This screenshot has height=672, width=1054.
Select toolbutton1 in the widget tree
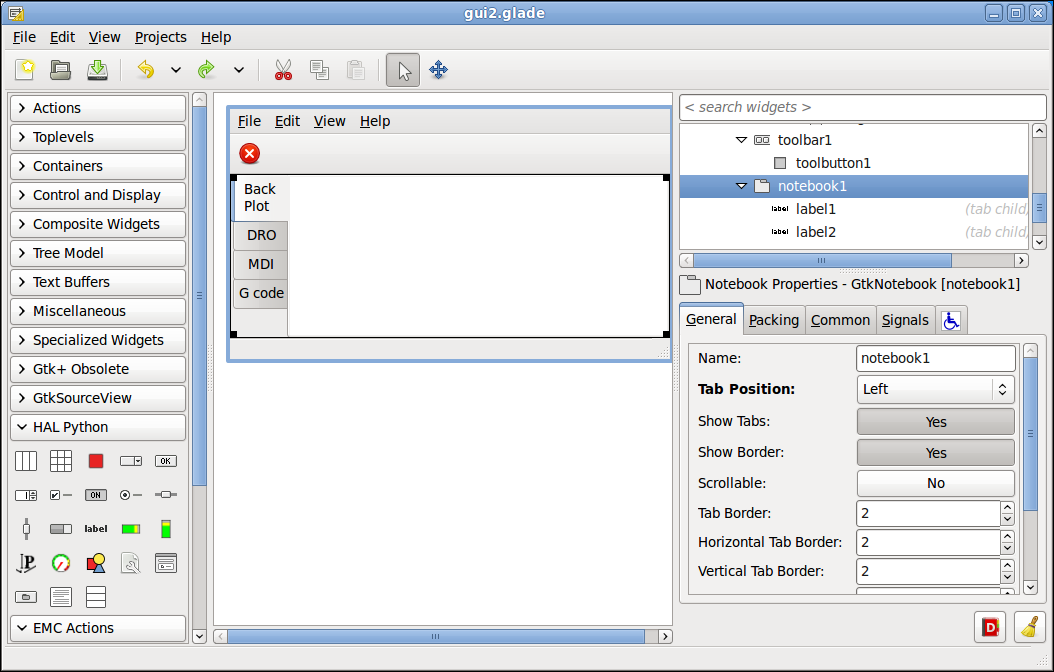click(x=833, y=163)
